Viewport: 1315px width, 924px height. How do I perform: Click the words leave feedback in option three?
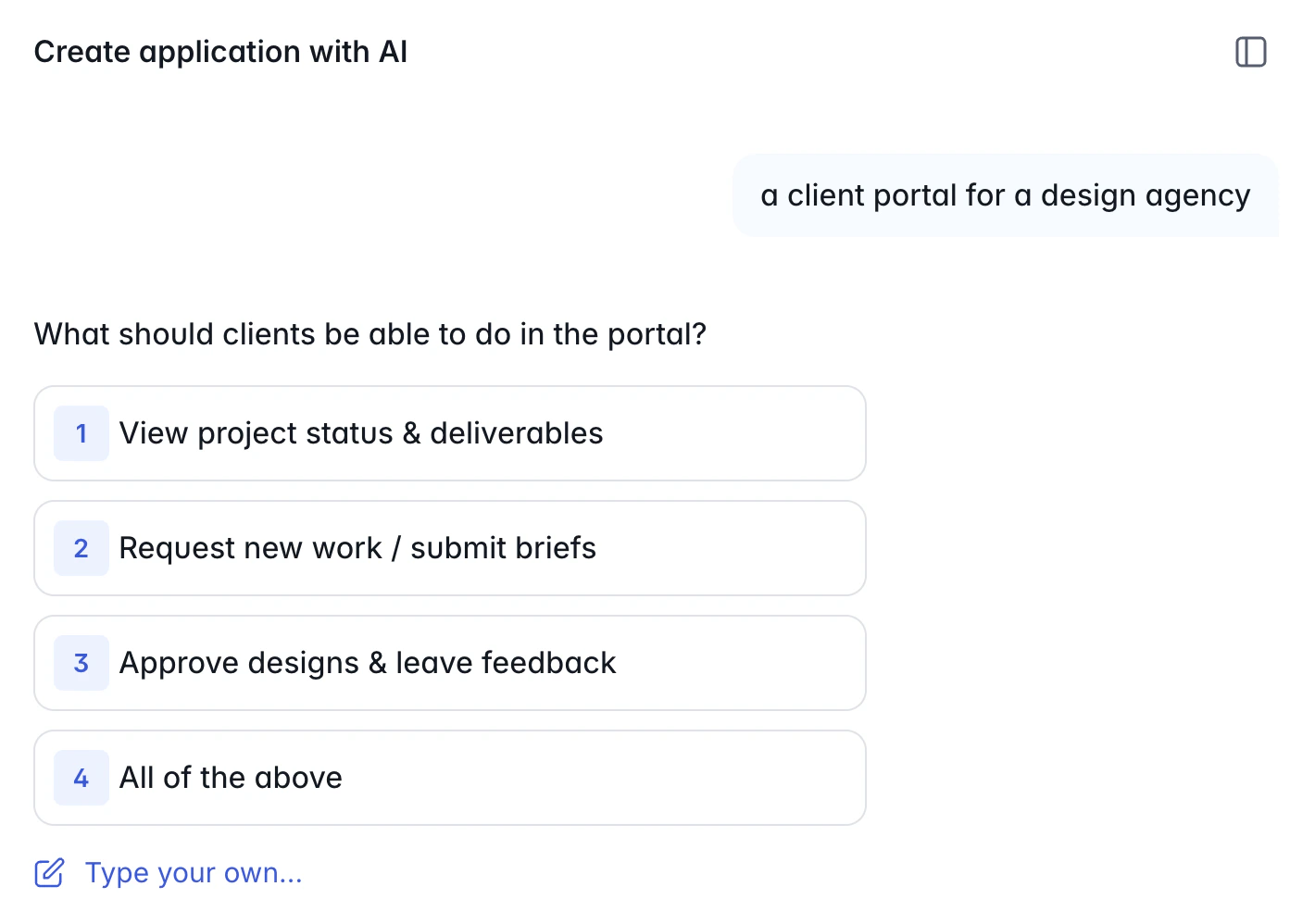[506, 663]
